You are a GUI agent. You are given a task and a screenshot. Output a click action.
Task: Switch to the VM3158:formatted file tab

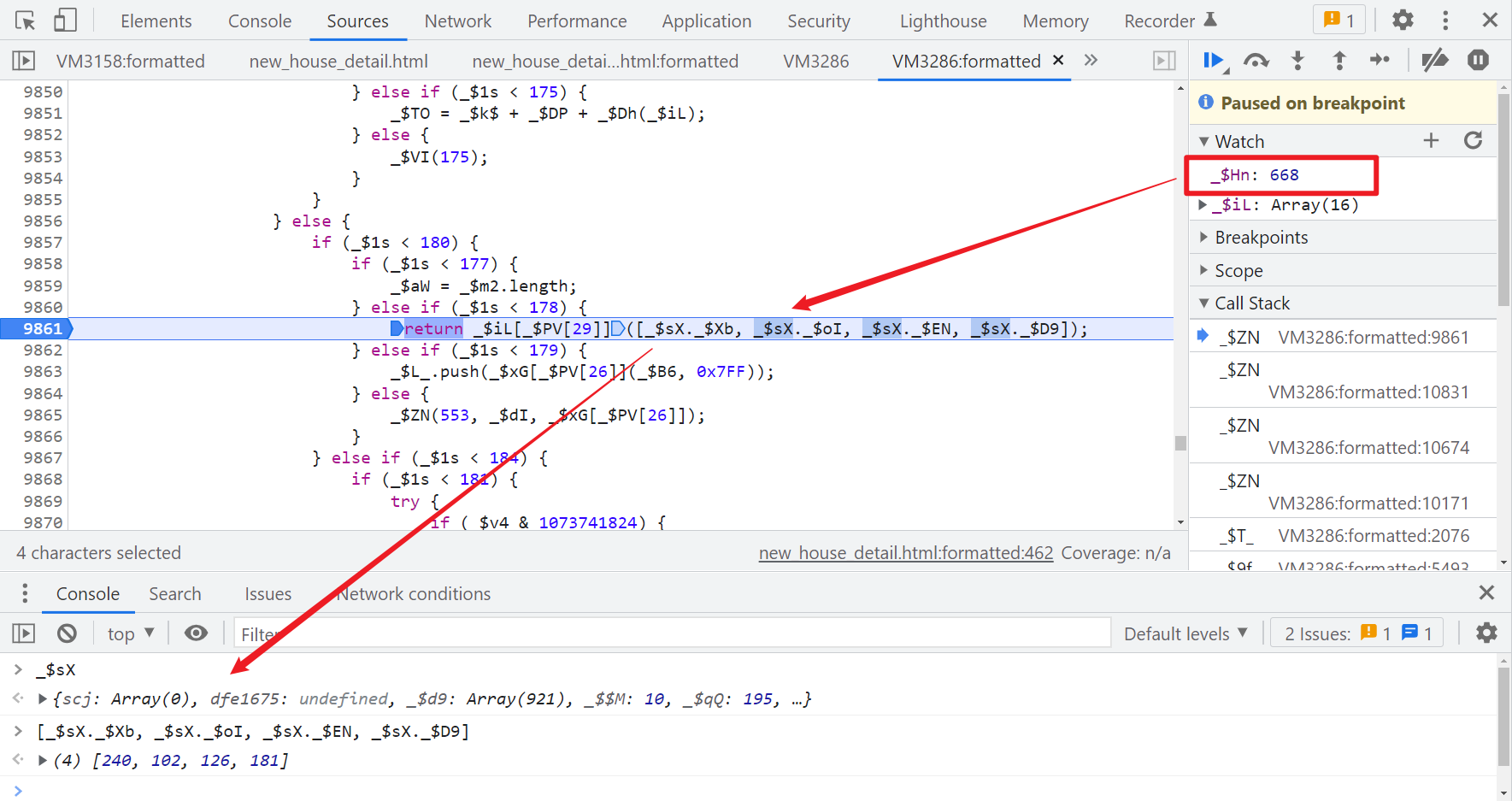point(131,61)
